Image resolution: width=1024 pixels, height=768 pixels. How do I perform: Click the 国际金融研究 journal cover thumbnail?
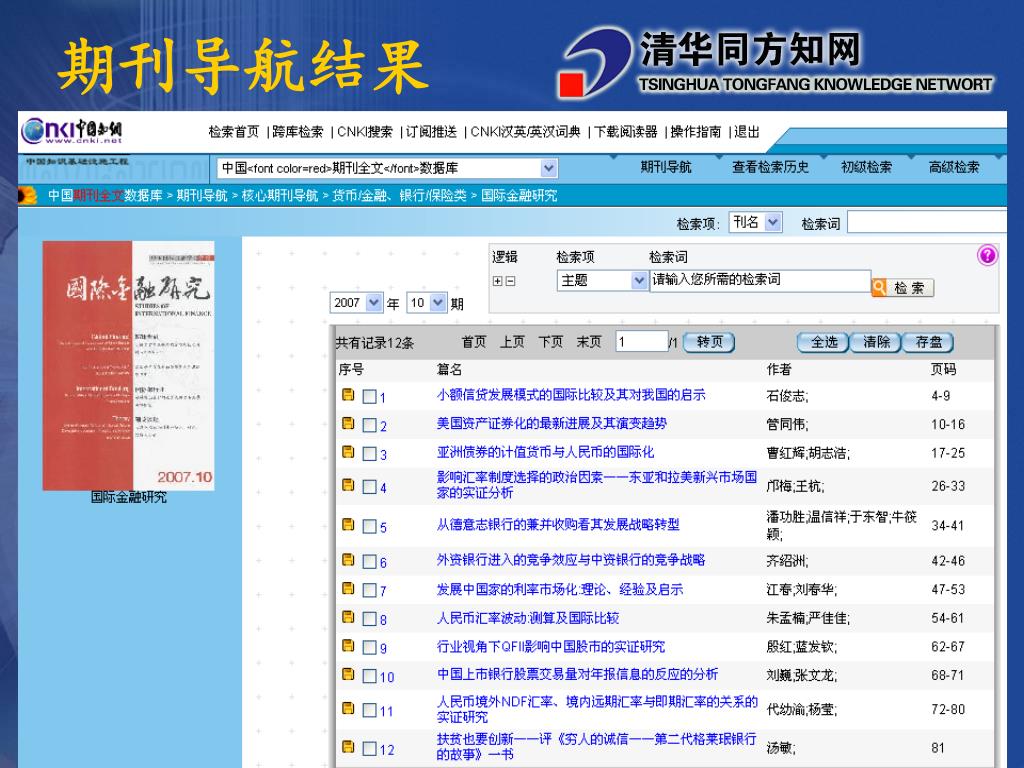[x=129, y=366]
